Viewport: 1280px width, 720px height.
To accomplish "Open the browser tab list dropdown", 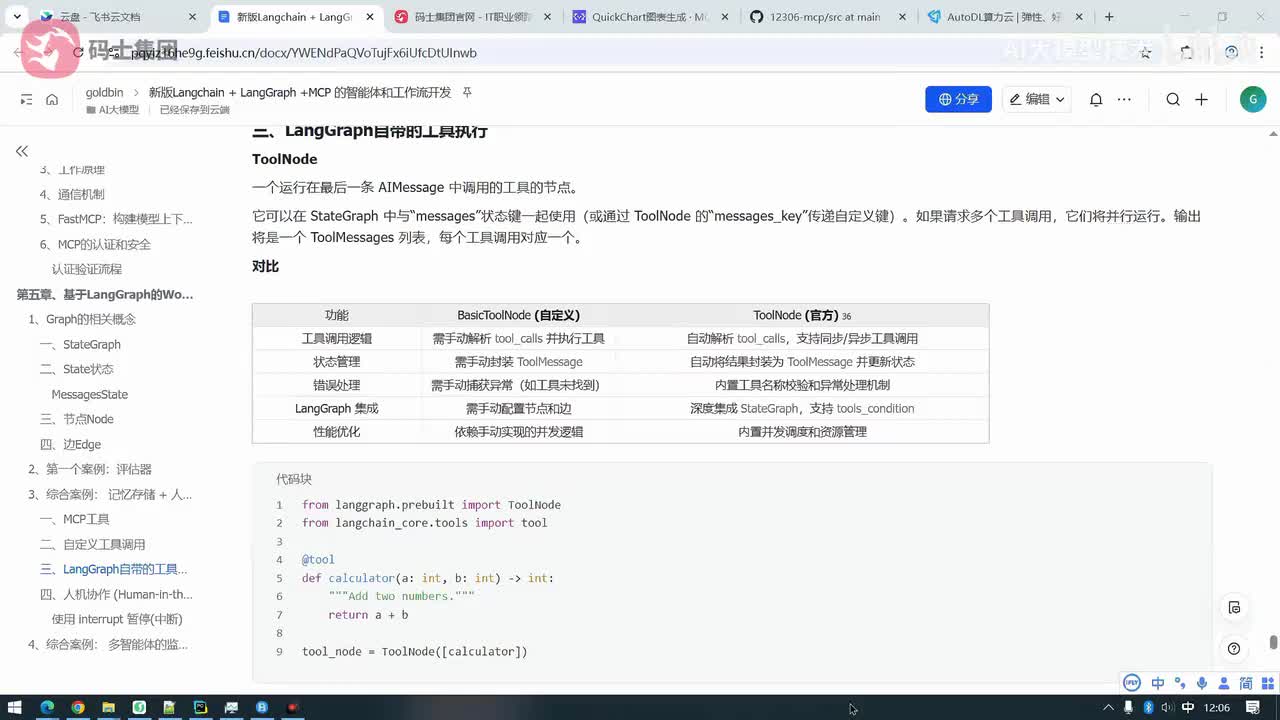I will coord(17,17).
